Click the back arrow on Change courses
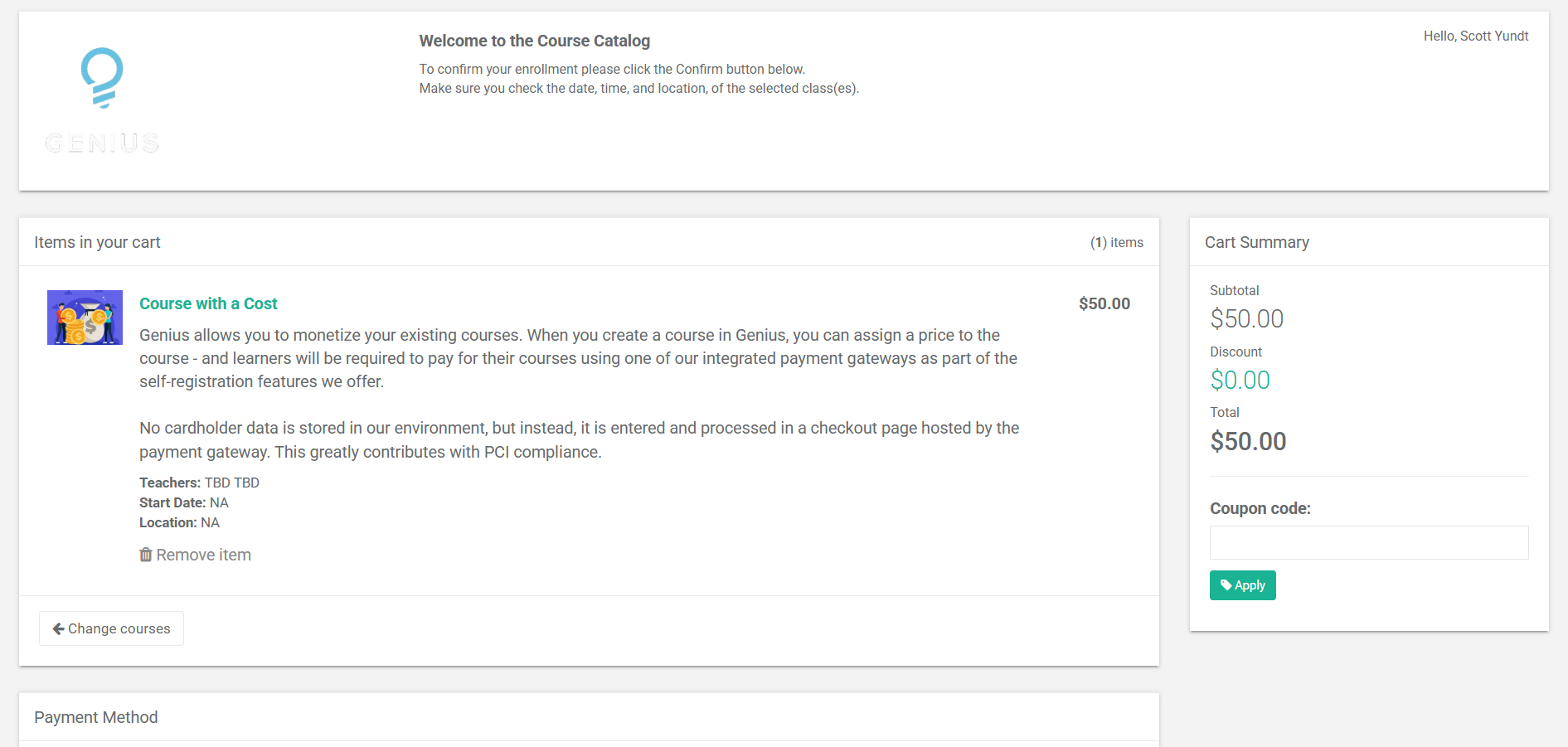The width and height of the screenshot is (1568, 747). pos(59,629)
